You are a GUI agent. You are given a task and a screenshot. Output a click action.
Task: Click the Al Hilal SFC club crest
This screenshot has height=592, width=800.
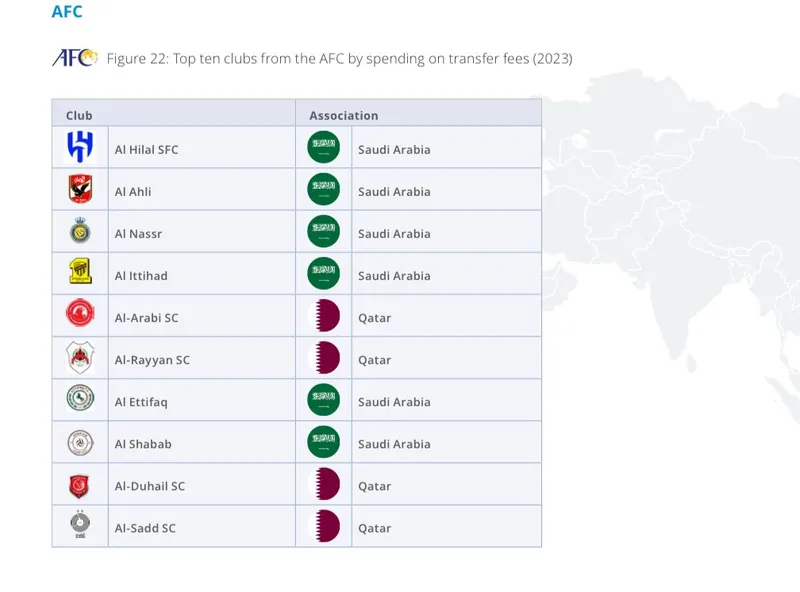[80, 147]
